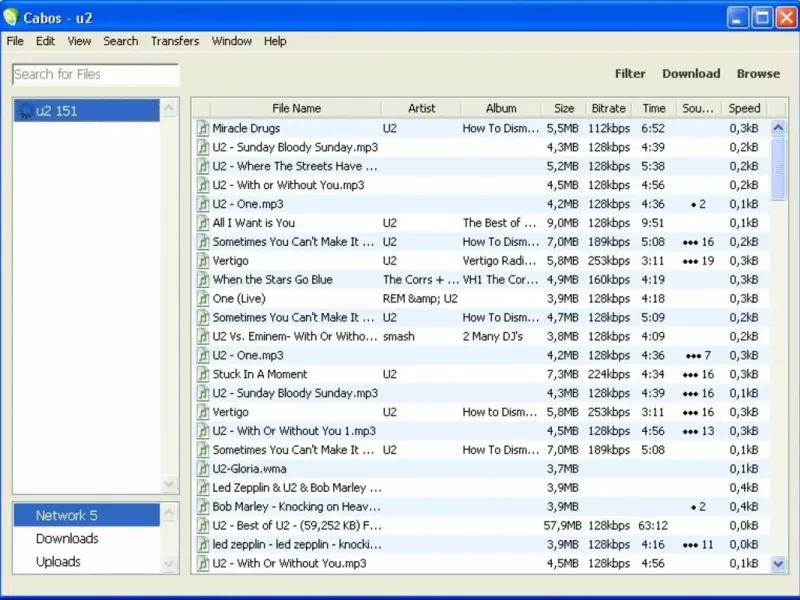Click results list scroll down arrow
This screenshot has width=800, height=600.
[778, 564]
